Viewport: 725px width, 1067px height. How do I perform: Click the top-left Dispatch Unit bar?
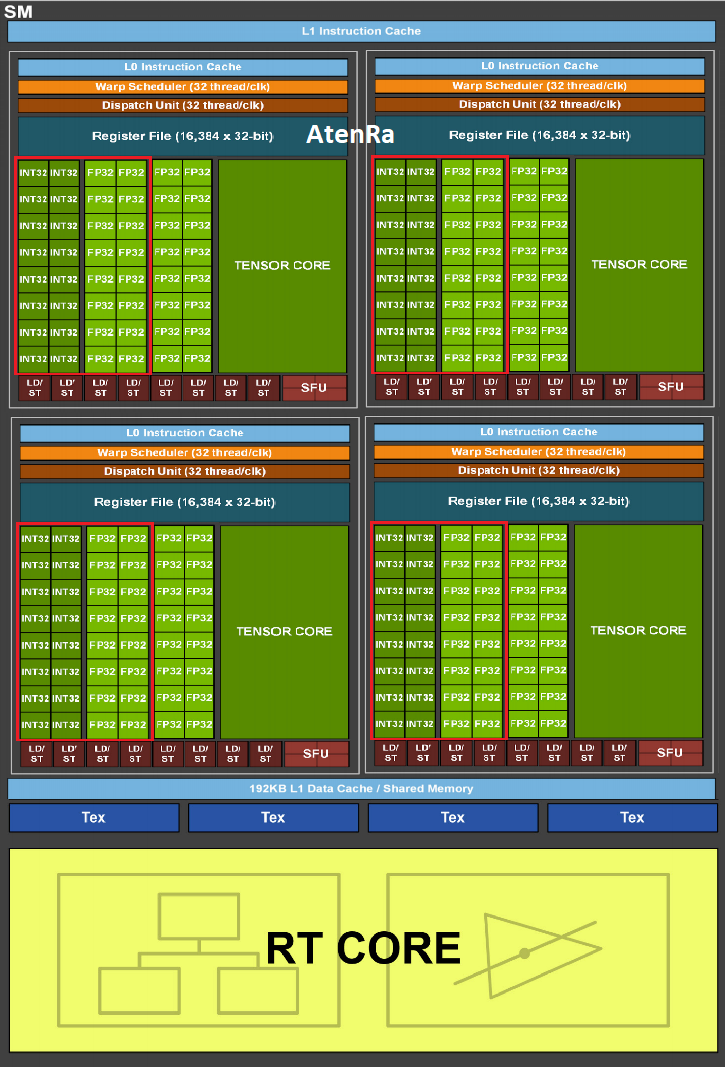point(182,105)
